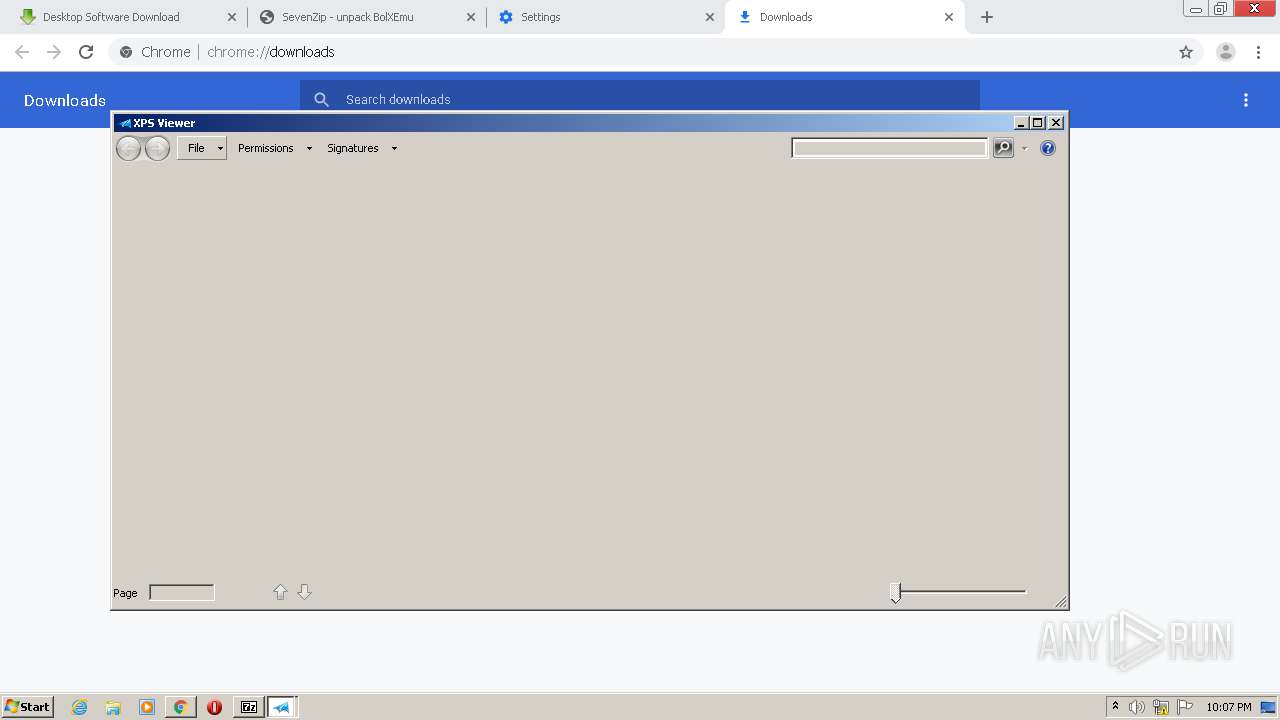1280x720 pixels.
Task: Open 7-Zip taskbar icon
Action: point(249,707)
